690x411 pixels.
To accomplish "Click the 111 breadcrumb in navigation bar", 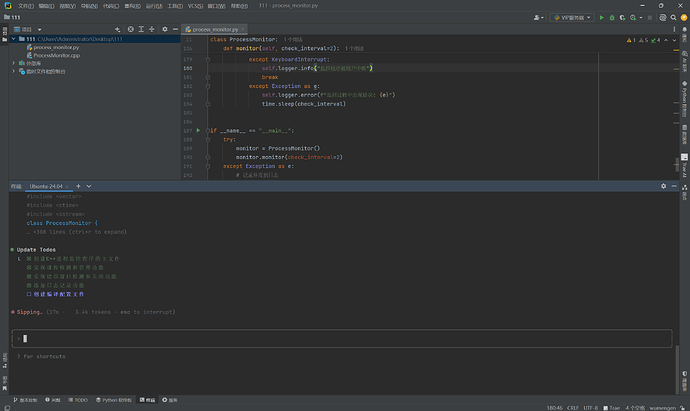I will [12, 17].
